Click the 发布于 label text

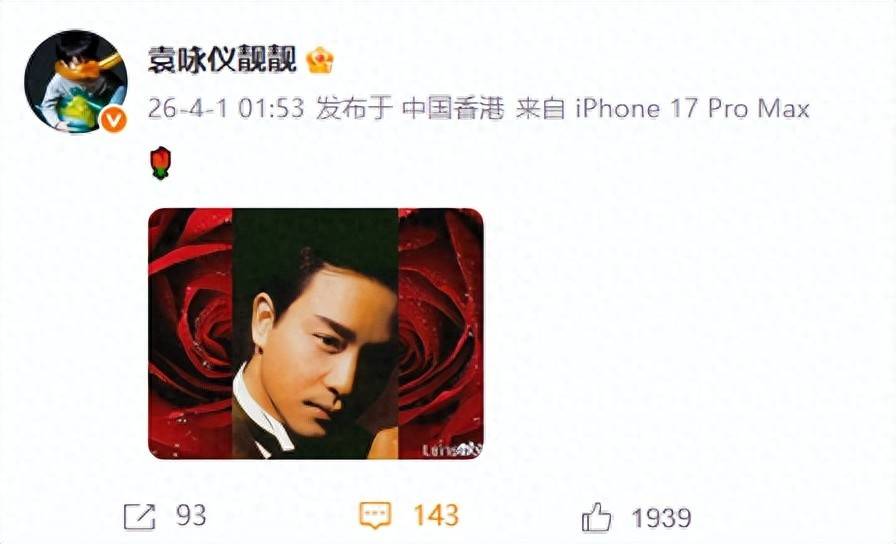(354, 108)
